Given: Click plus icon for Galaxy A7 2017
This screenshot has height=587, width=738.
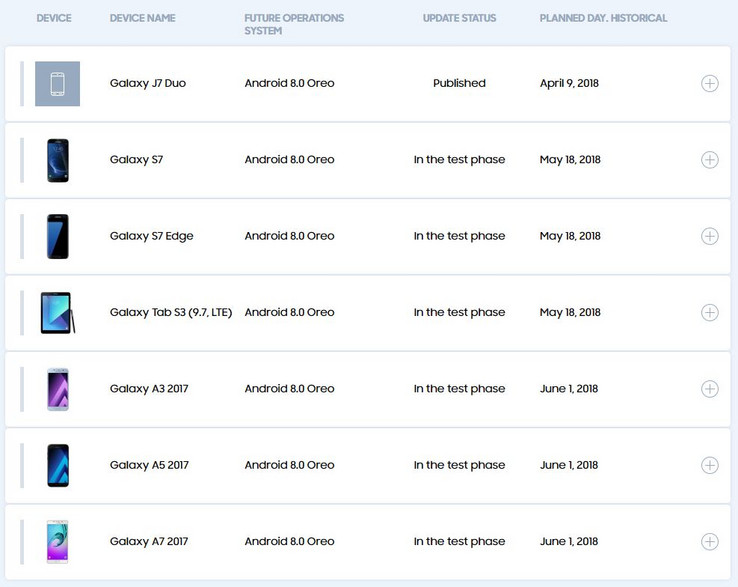Looking at the screenshot, I should click(x=709, y=542).
